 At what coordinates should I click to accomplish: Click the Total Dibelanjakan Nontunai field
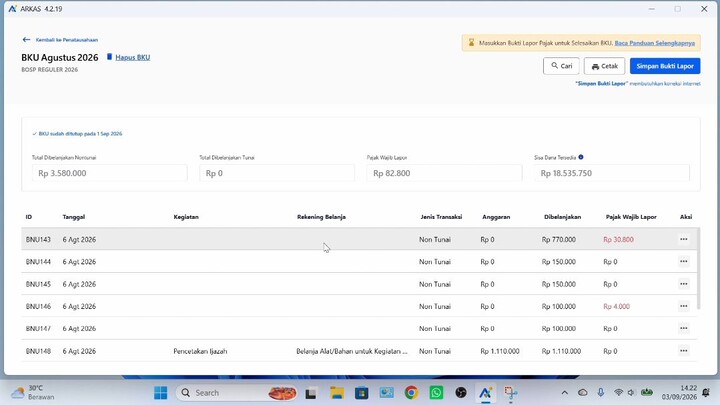click(x=109, y=173)
